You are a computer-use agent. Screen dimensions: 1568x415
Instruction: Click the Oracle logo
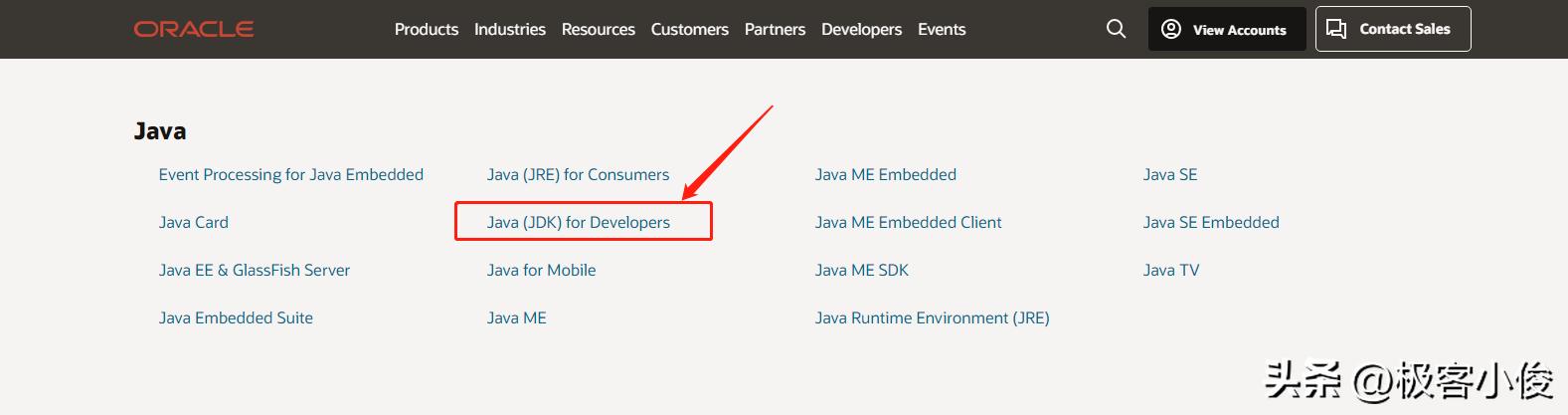point(194,29)
